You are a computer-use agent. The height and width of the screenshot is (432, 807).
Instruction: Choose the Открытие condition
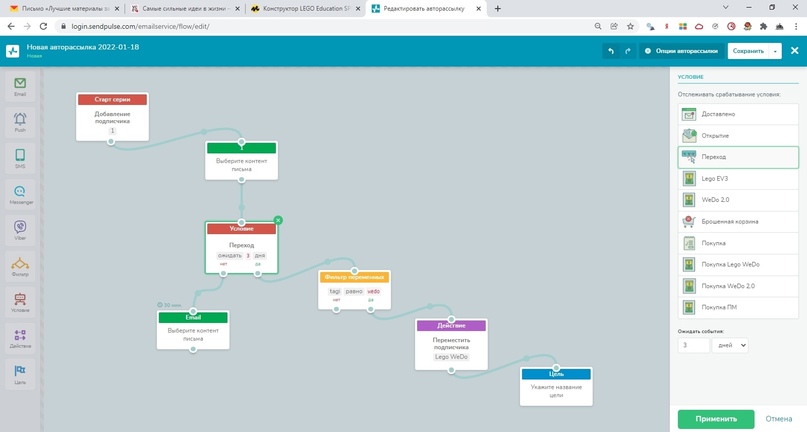(738, 135)
